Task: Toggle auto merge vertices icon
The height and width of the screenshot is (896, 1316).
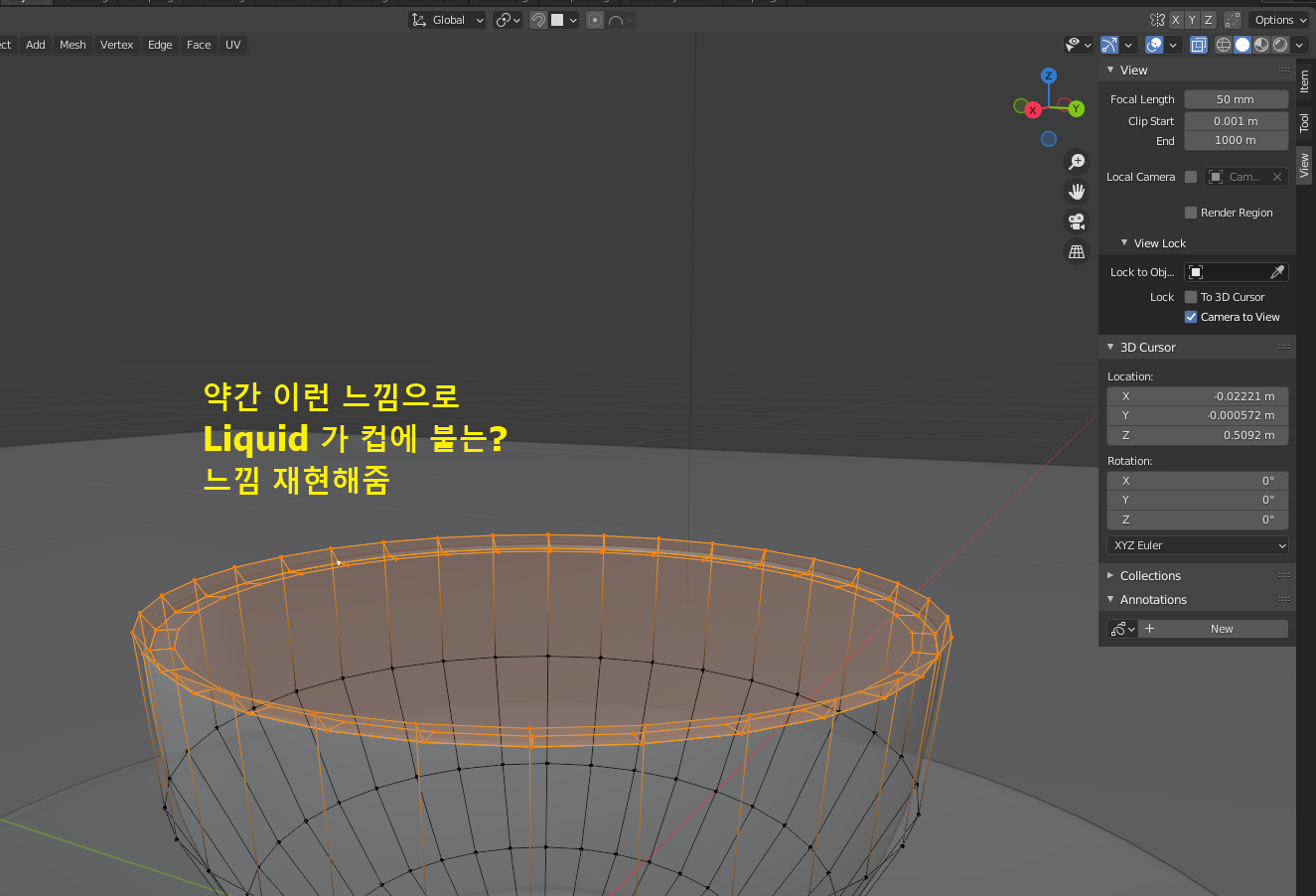Action: (1233, 20)
